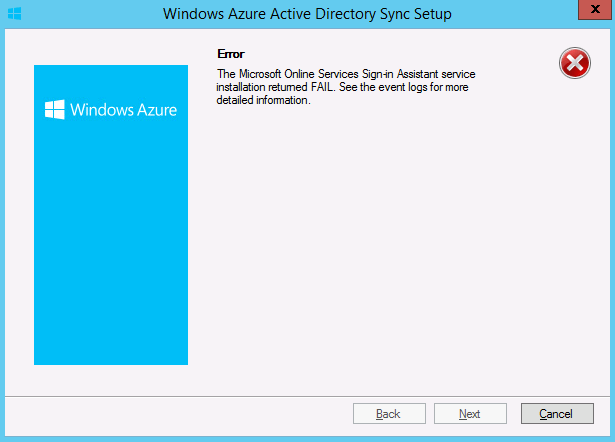Viewport: 615px width, 442px height.
Task: Click the Back button
Action: (389, 413)
